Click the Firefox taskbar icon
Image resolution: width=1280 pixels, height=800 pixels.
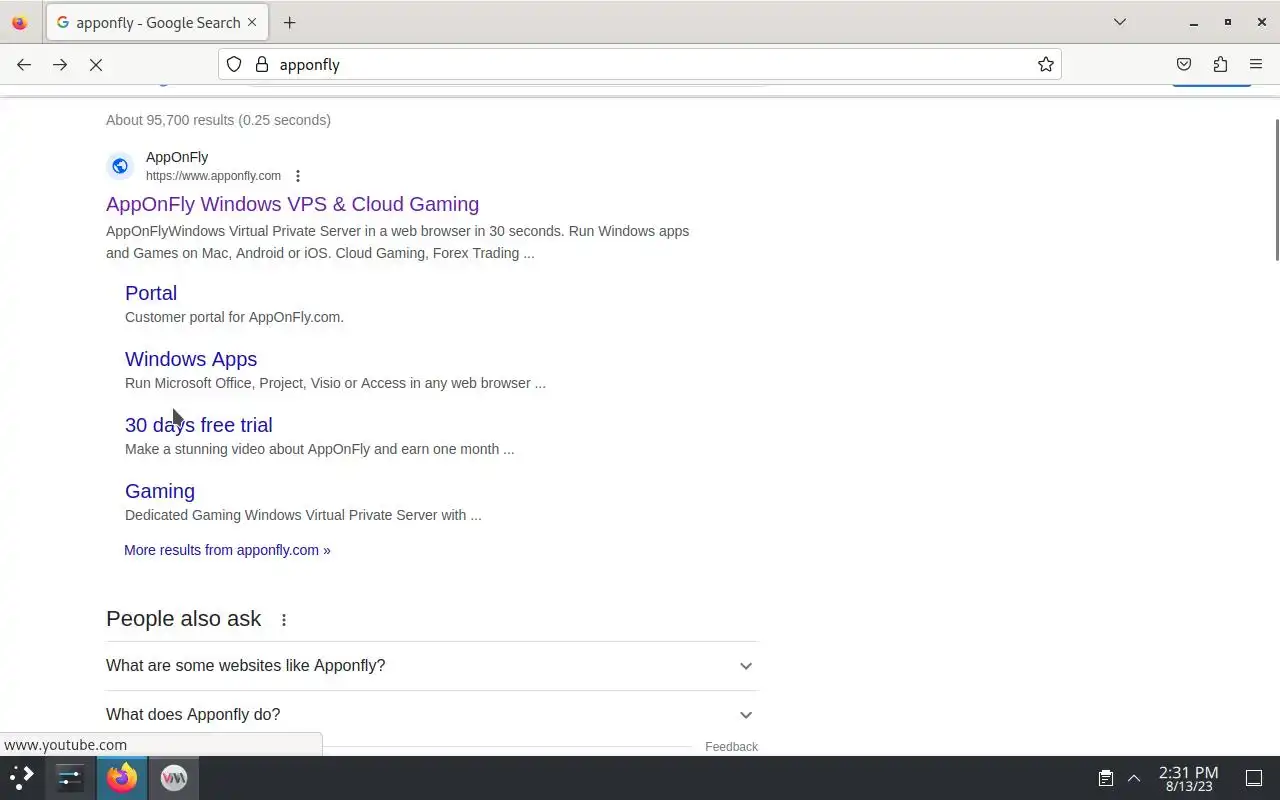coord(122,778)
